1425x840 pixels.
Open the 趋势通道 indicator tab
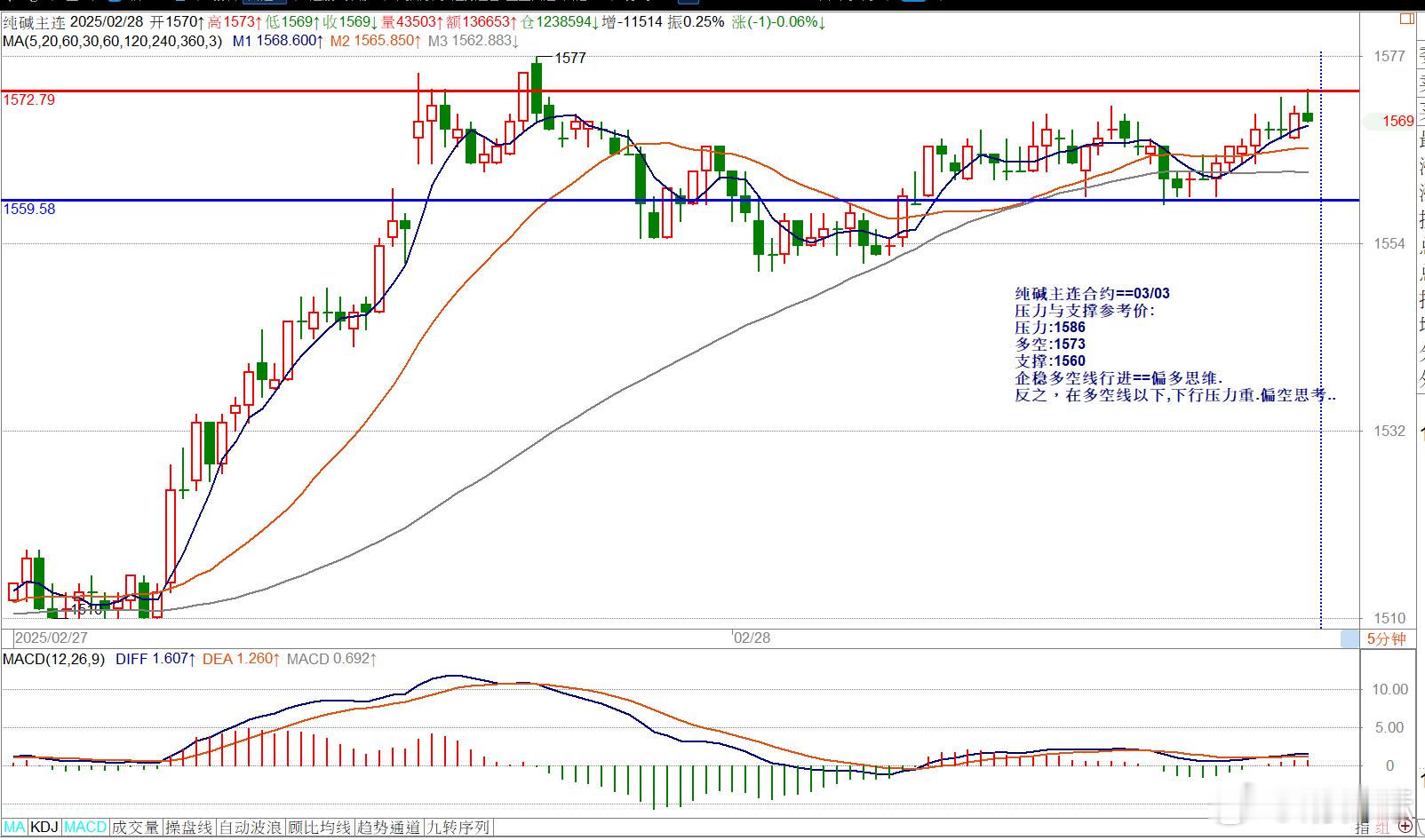point(389,828)
